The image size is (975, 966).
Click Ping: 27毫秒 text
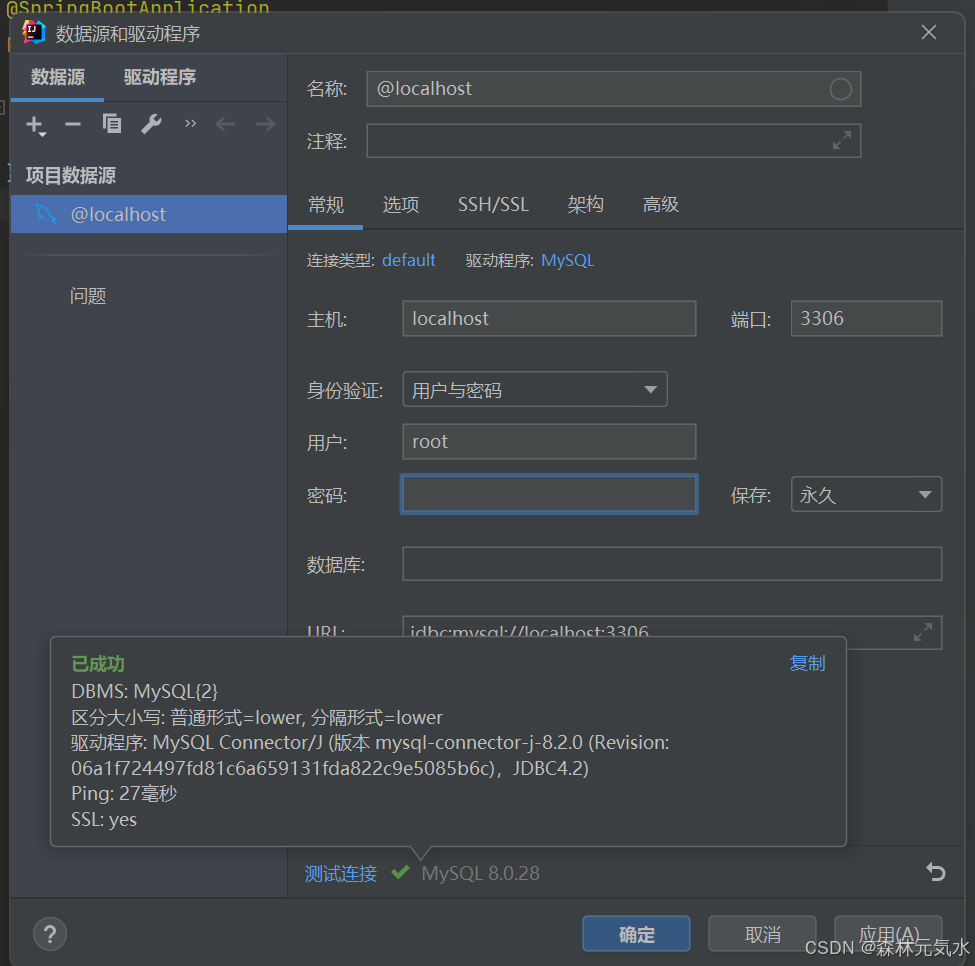[x=124, y=794]
